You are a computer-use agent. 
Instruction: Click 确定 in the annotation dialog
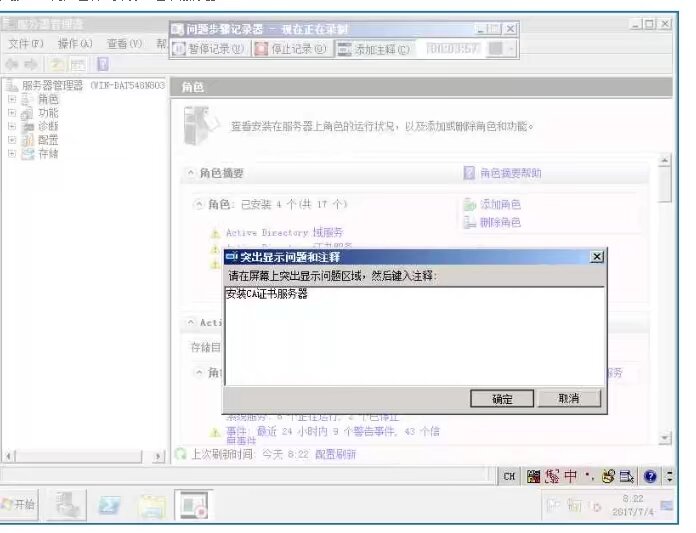click(502, 399)
